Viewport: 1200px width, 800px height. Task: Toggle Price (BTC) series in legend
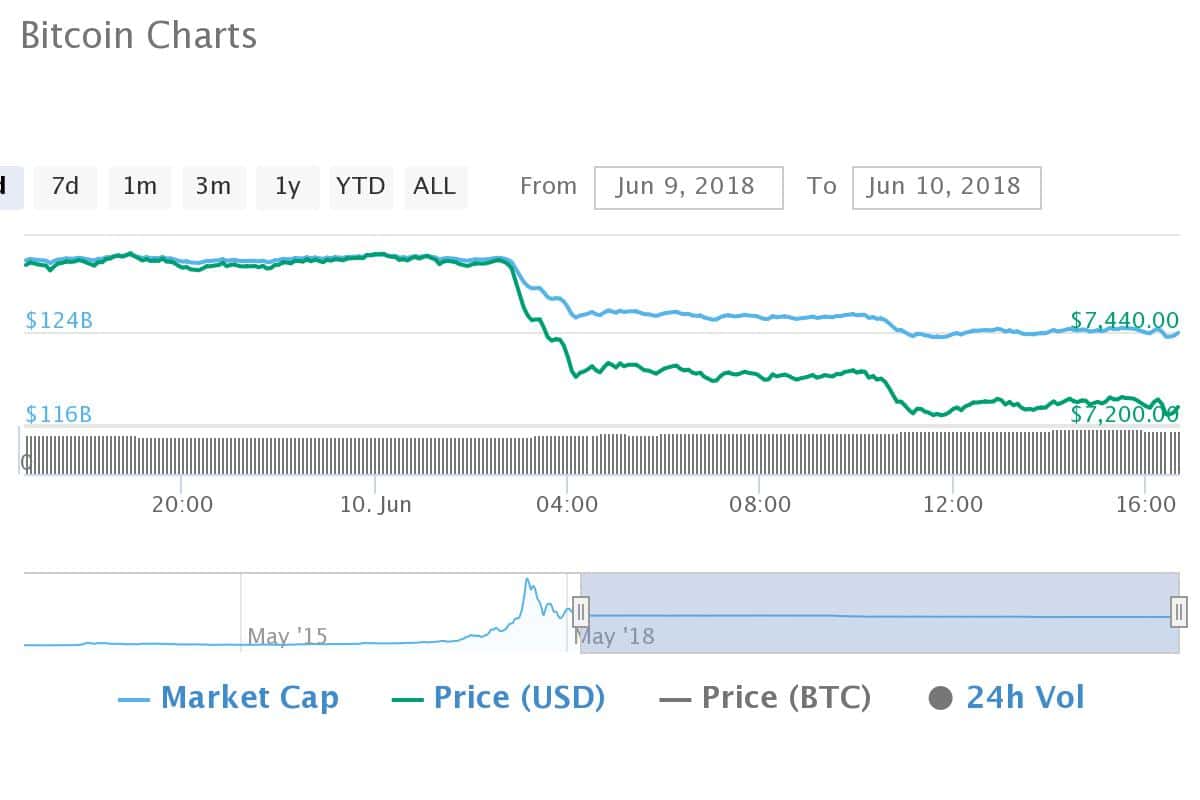pyautogui.click(x=766, y=698)
